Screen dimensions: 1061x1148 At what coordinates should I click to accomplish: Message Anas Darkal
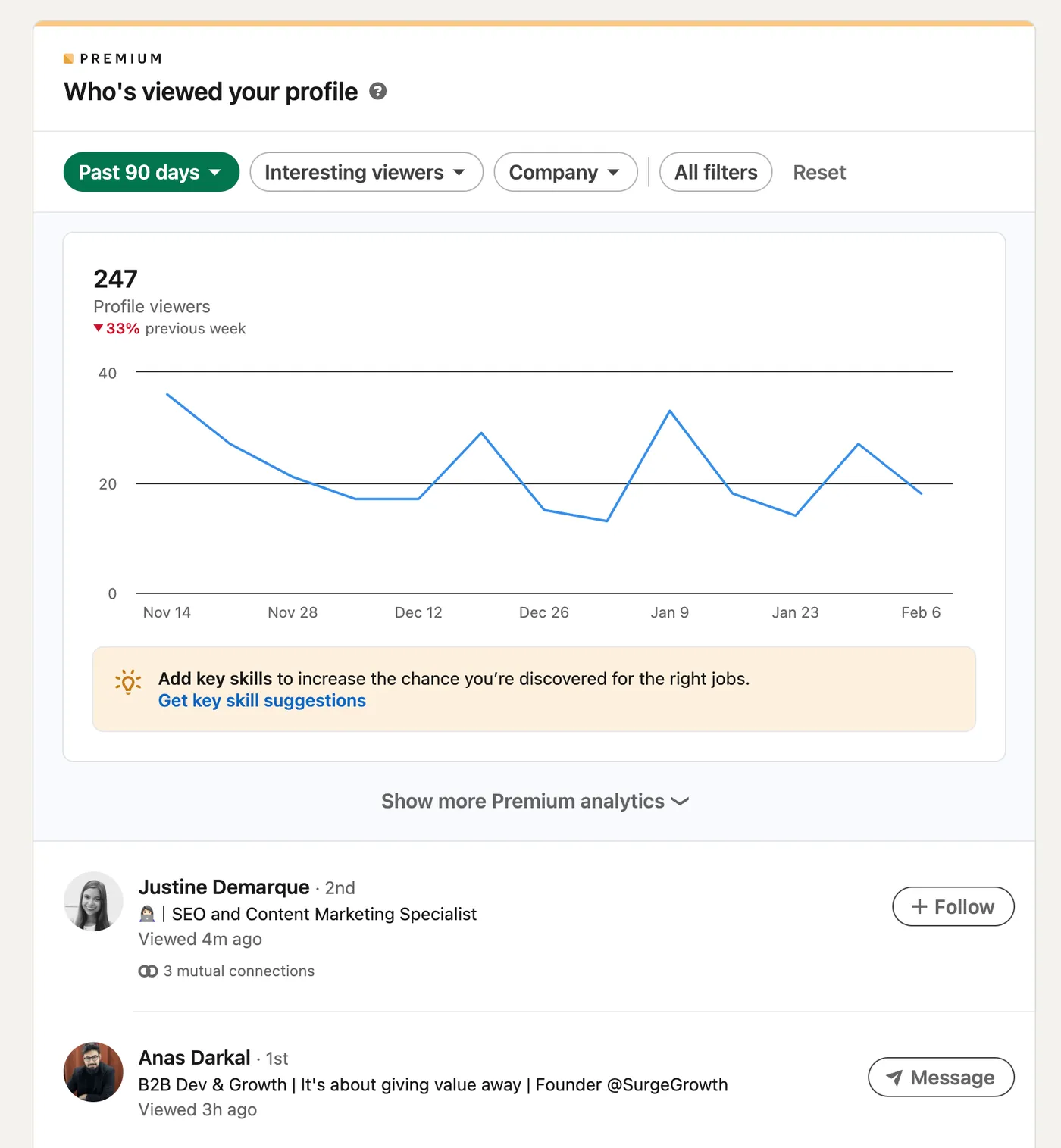point(941,1077)
